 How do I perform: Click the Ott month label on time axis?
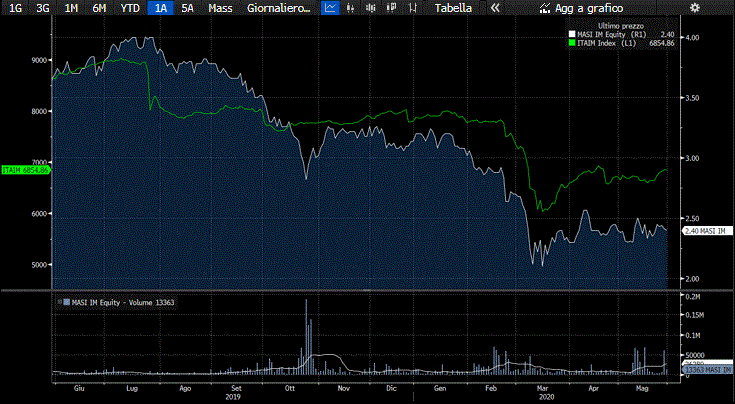(x=290, y=389)
